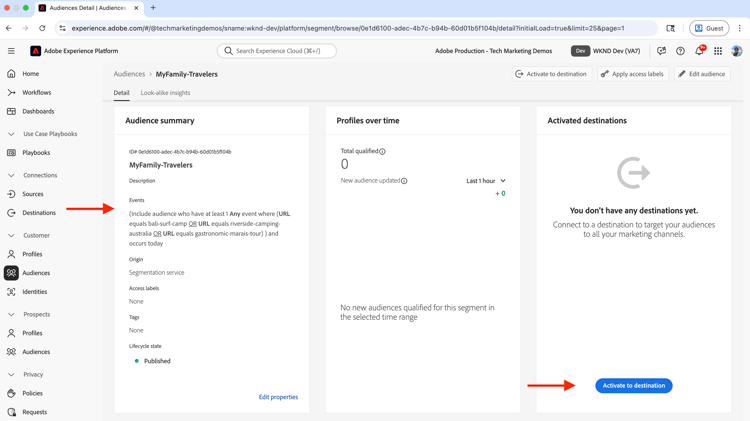Click Audiences in the breadcrumb
The image size is (750, 421).
(x=129, y=74)
